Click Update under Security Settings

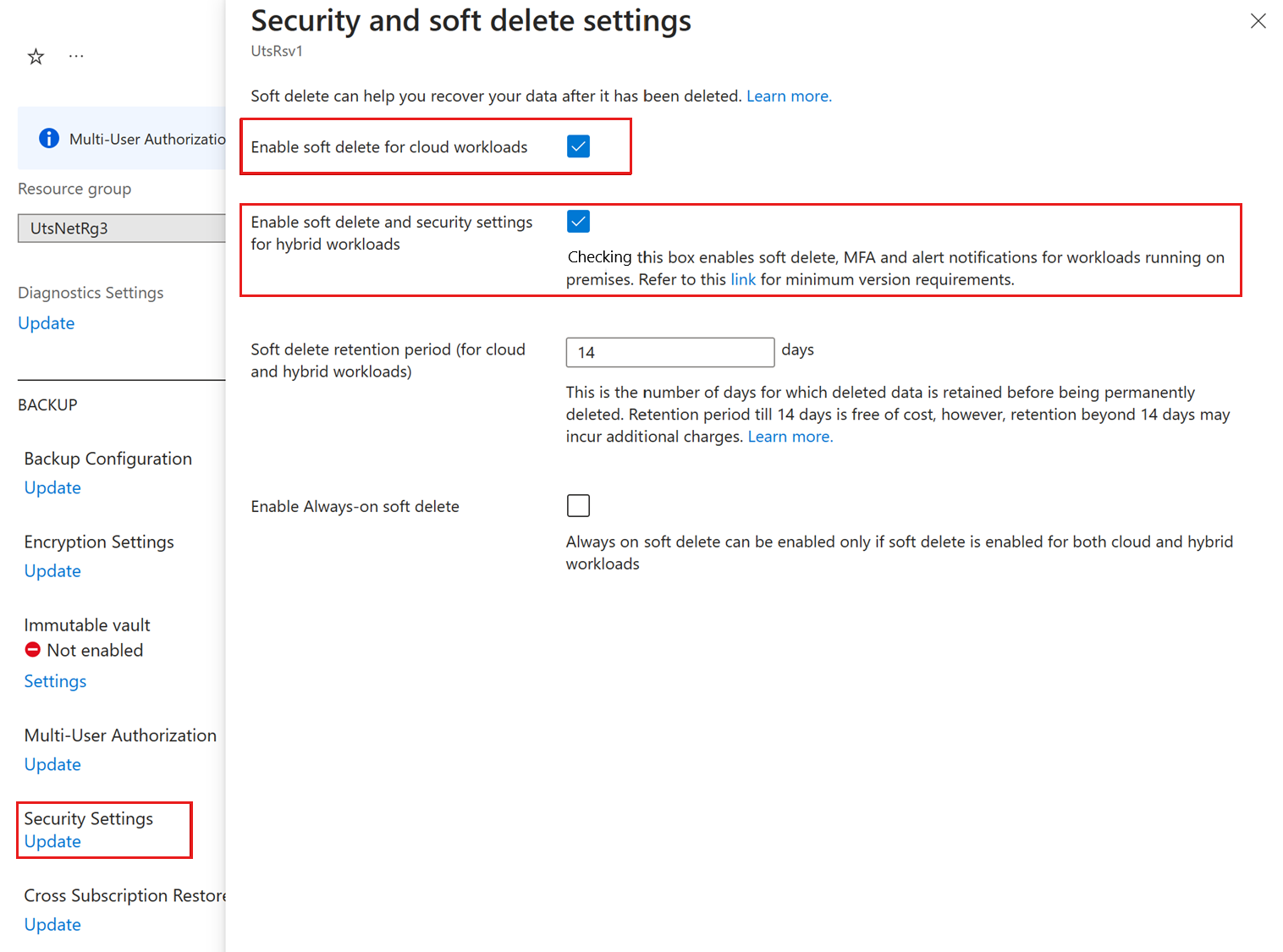pos(52,842)
